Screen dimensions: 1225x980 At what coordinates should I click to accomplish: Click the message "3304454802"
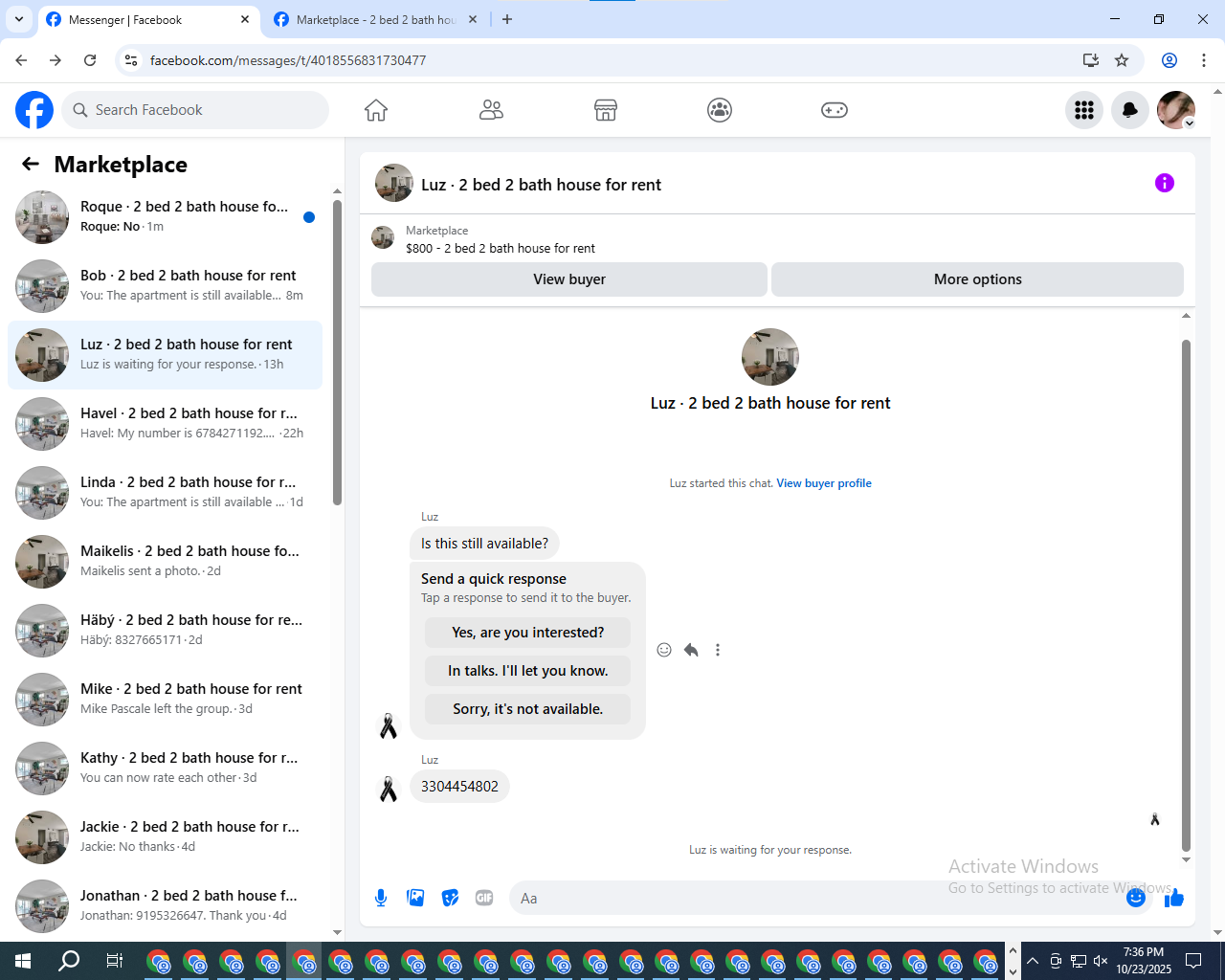point(459,787)
